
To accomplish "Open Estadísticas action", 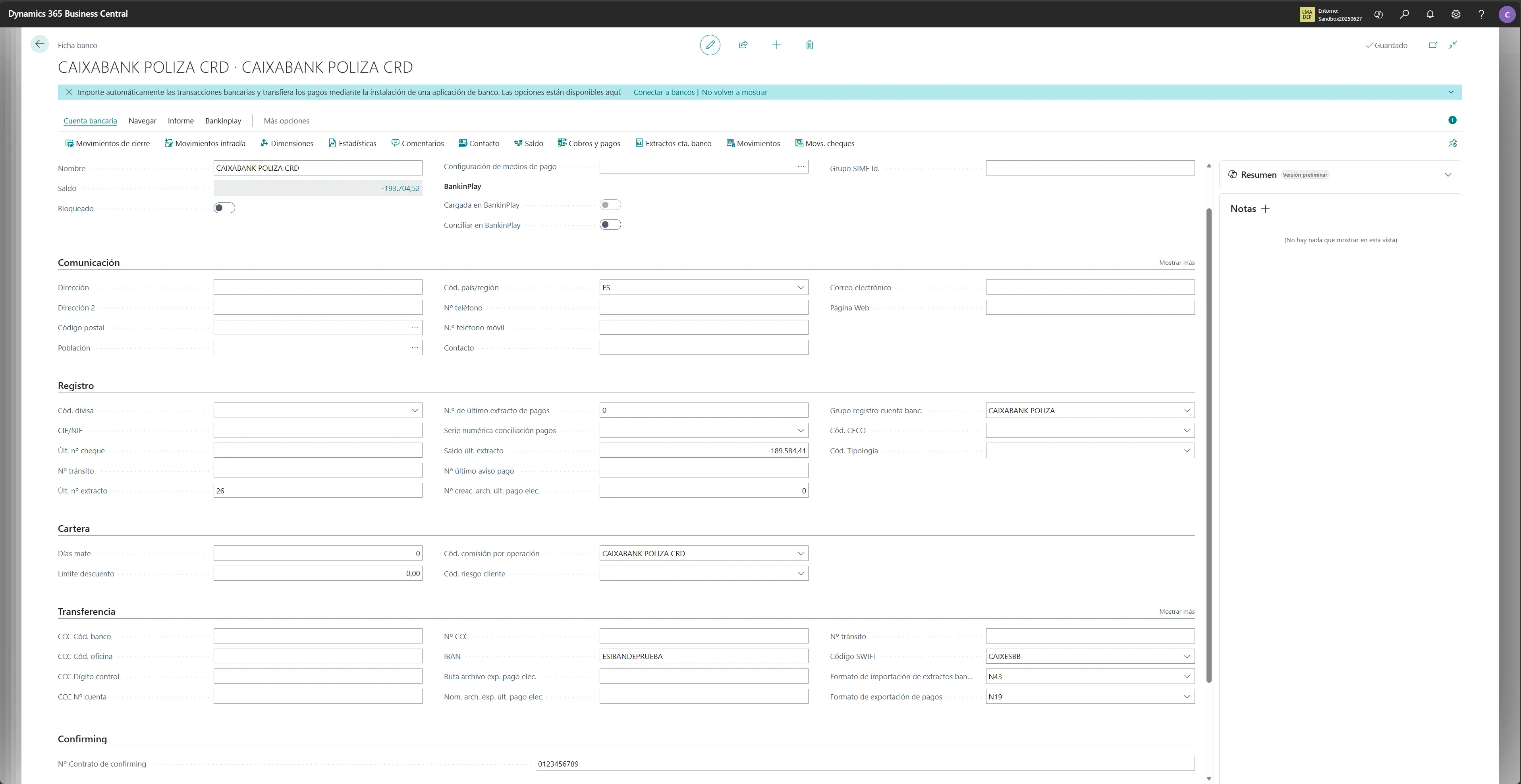I will (353, 143).
